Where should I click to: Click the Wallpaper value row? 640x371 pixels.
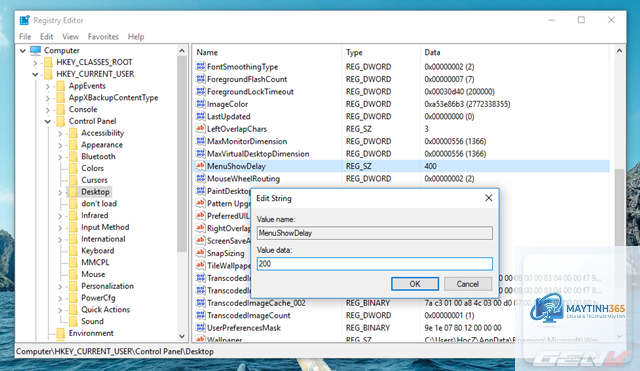tap(402, 339)
